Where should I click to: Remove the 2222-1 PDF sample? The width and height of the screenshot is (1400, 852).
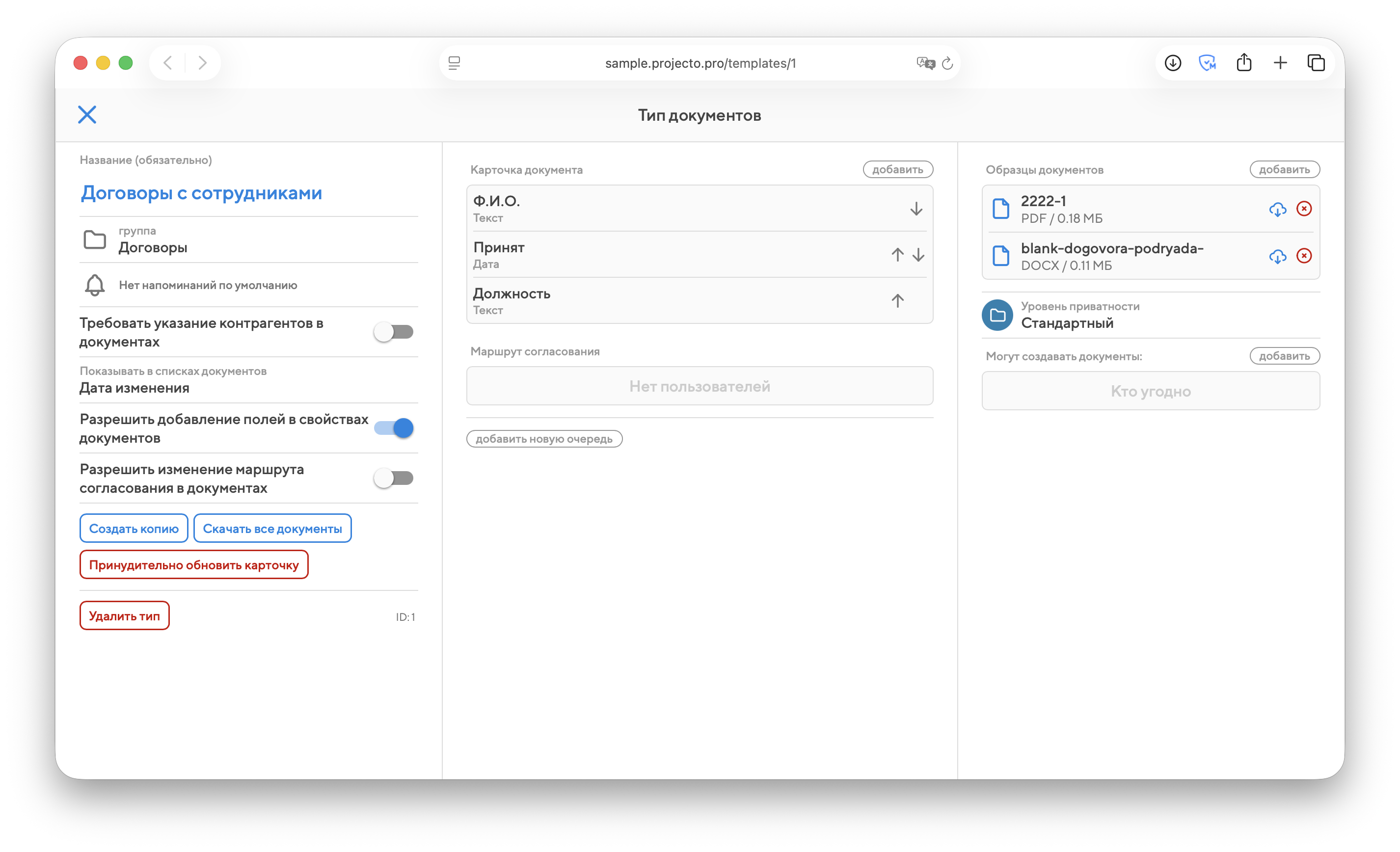coord(1304,209)
